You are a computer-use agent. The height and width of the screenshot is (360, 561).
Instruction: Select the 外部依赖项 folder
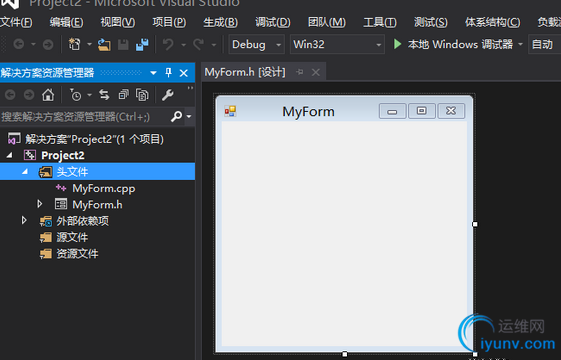82,220
